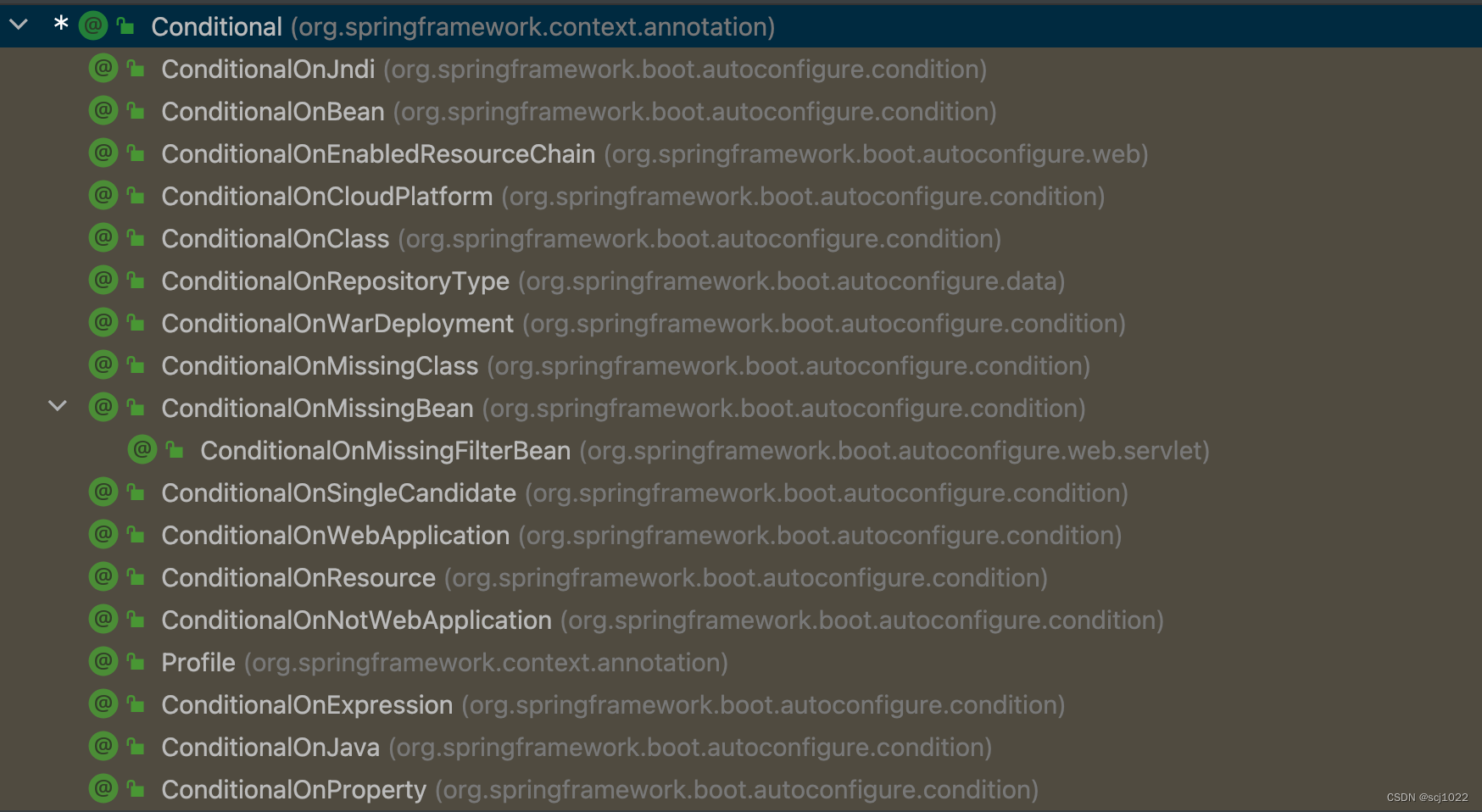Click annotation icon of ConditionalOnCloudPlatform
The height and width of the screenshot is (812, 1482).
click(103, 195)
